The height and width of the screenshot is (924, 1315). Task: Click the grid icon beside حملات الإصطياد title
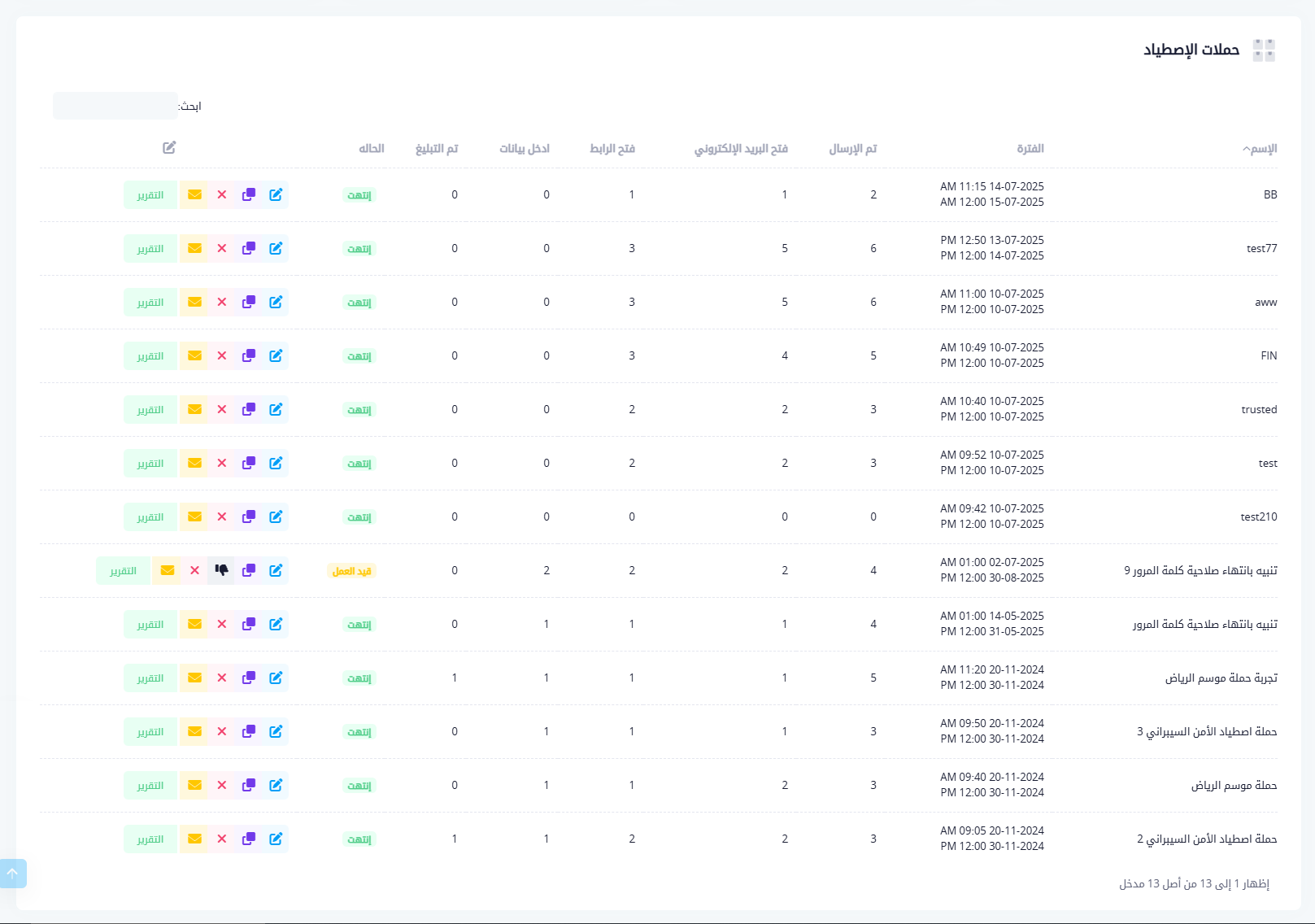[1264, 50]
